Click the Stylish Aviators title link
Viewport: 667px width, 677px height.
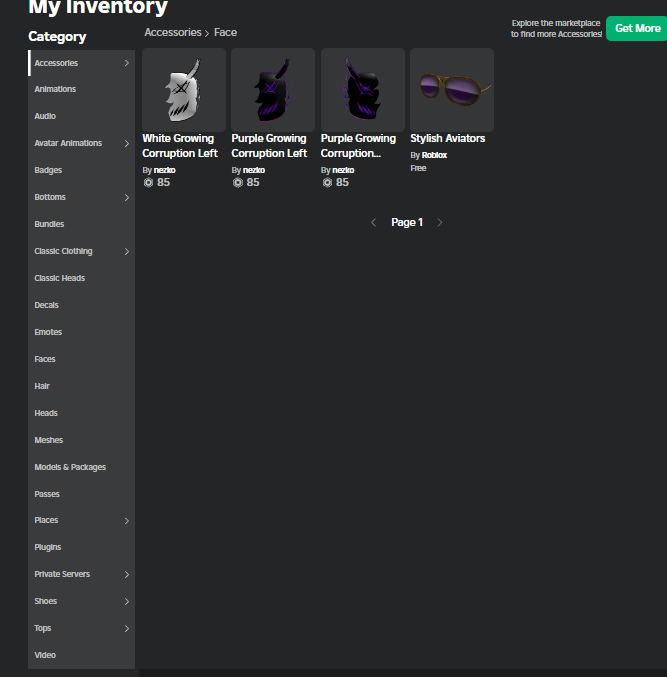click(448, 139)
